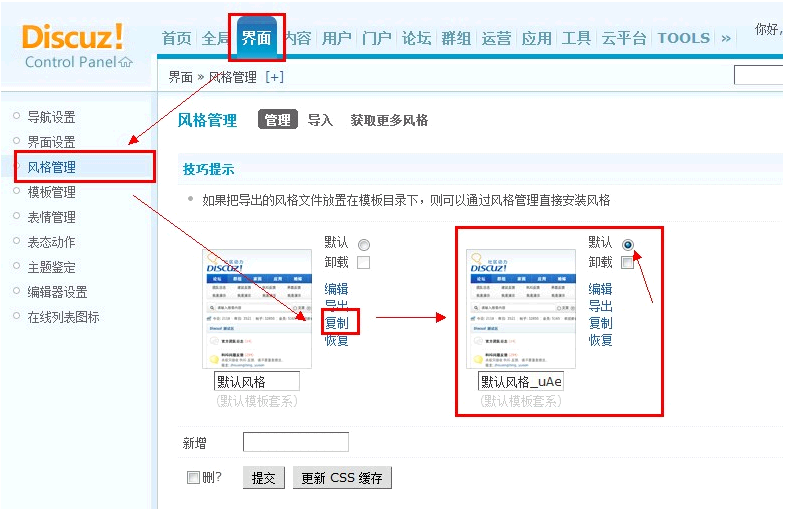Click 界面 in the breadcrumb

(180, 77)
